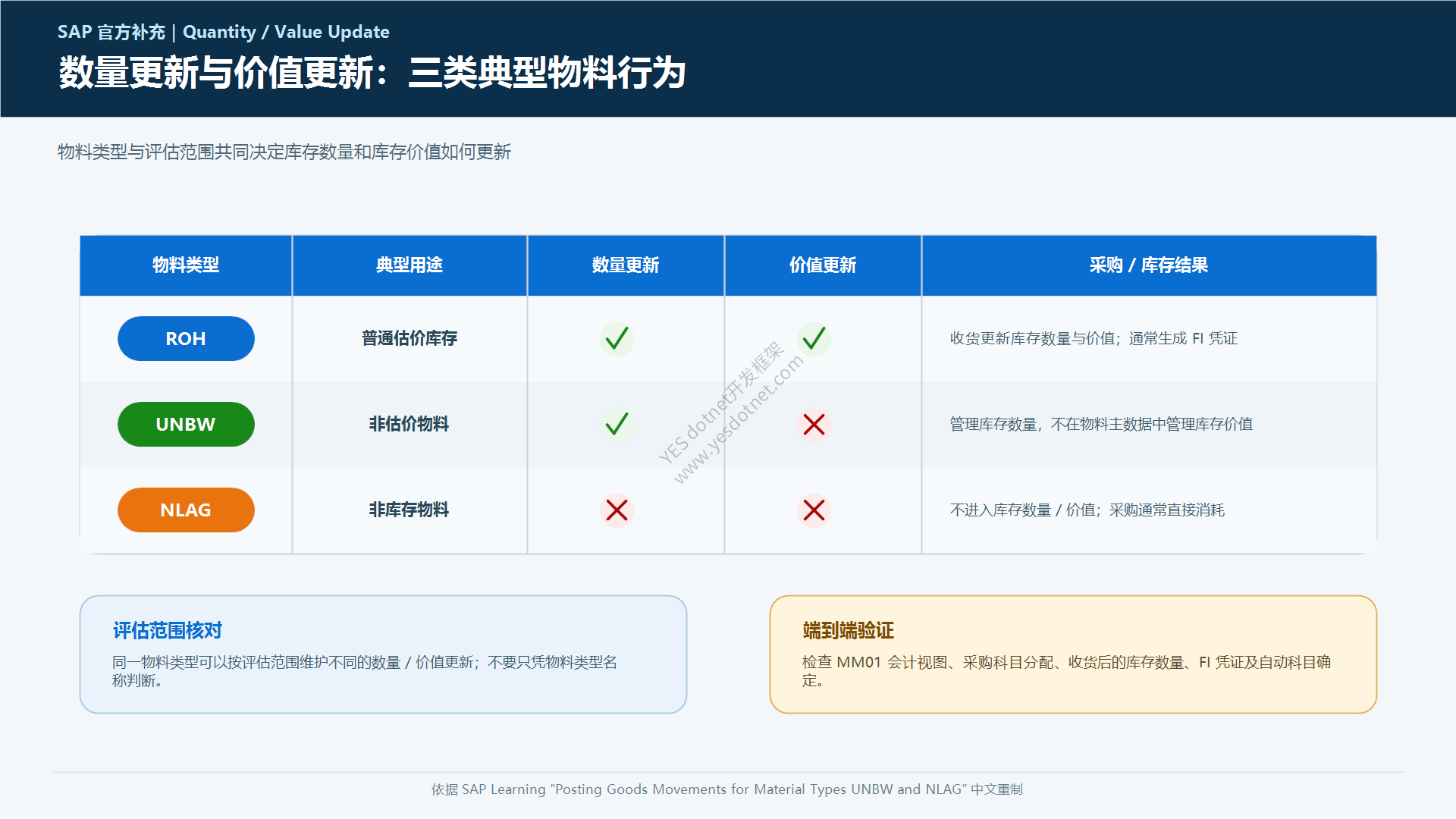
Task: Click the 端到端验证 card body about MM01
Action: tap(1066, 671)
